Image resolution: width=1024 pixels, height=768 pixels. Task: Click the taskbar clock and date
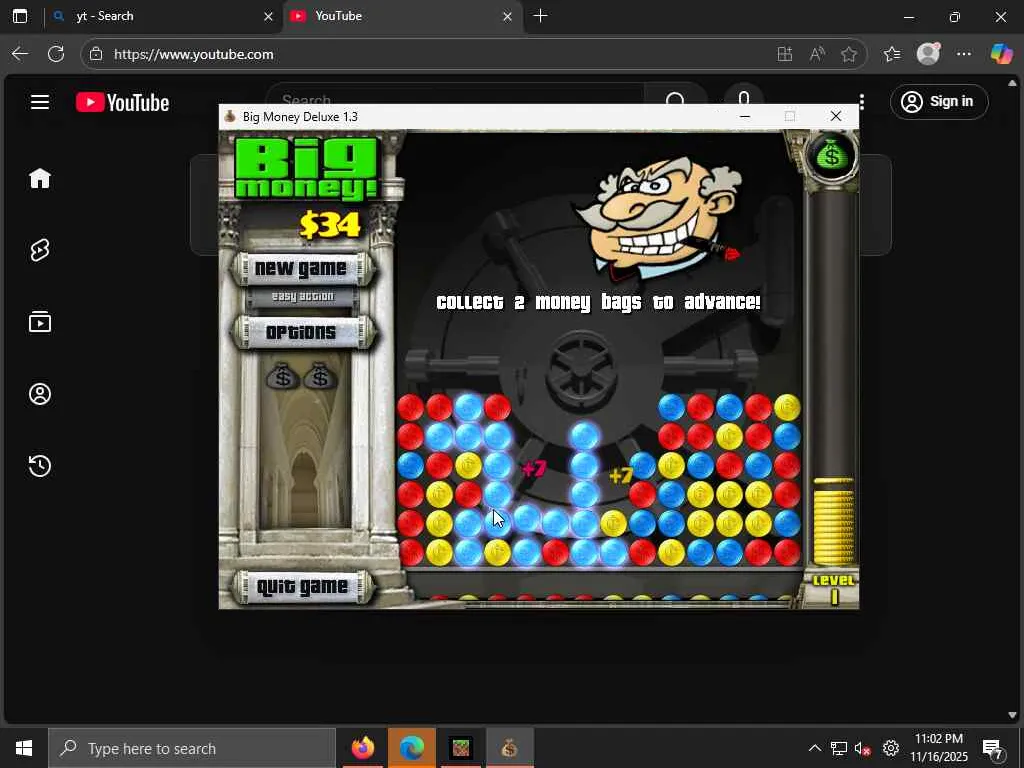click(939, 748)
